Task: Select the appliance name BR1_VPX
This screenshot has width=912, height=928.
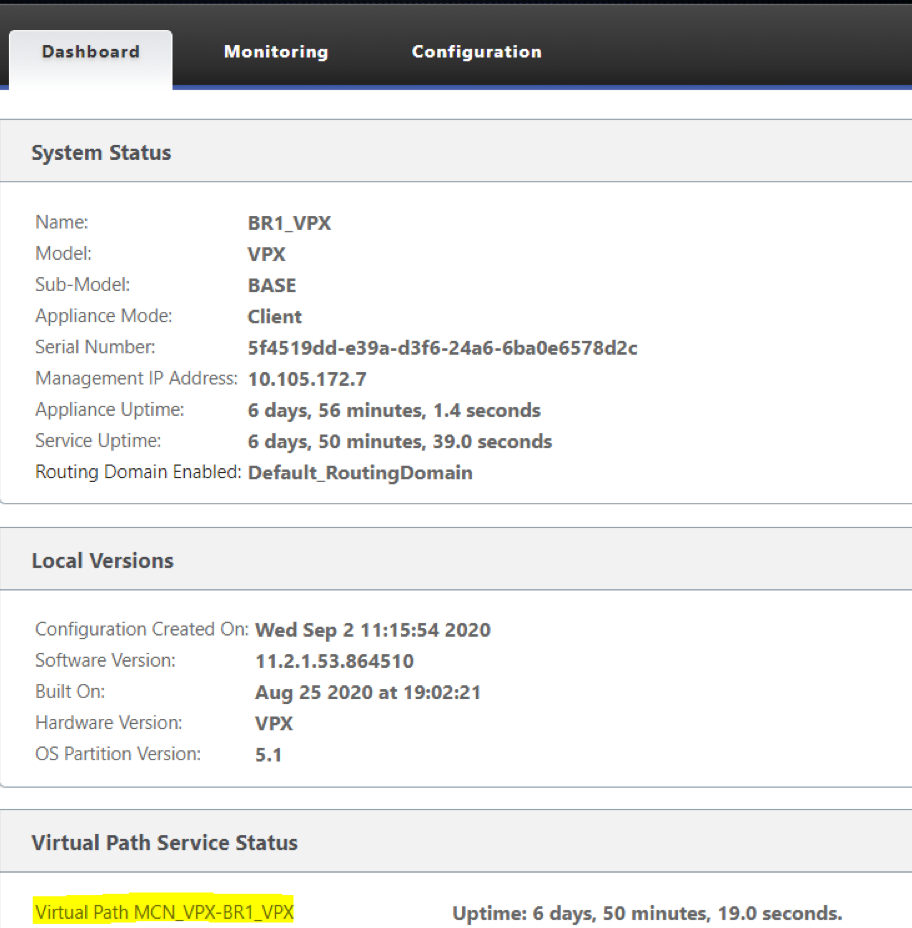Action: point(289,223)
